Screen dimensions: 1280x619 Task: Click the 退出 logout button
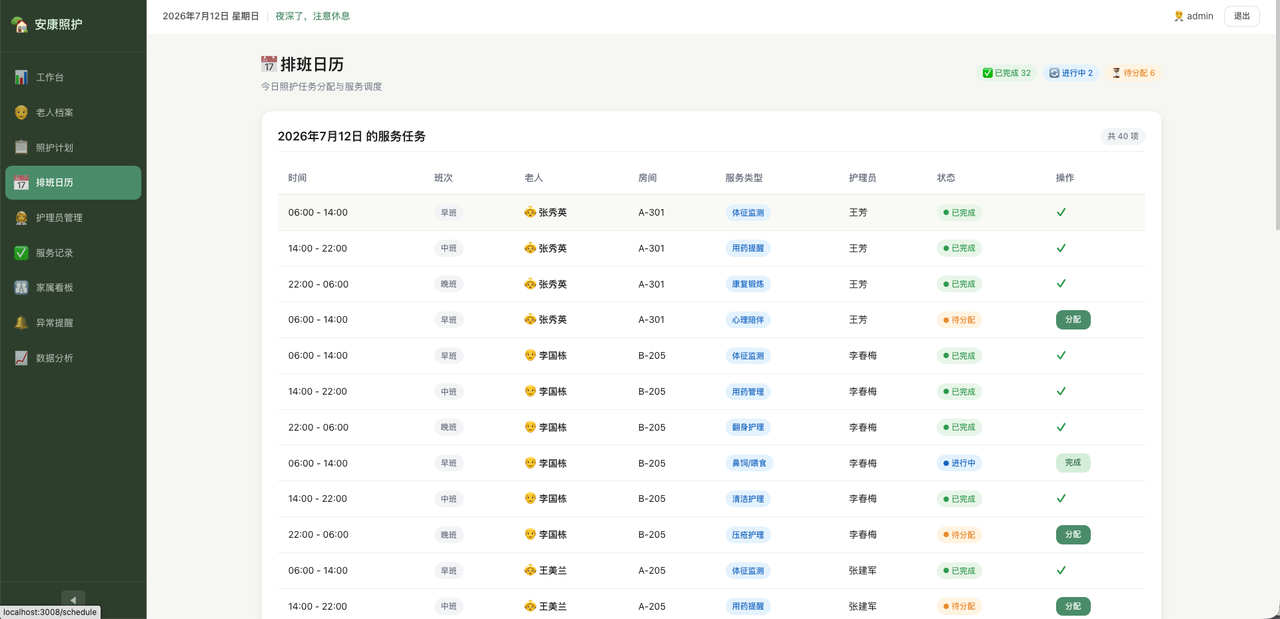click(x=1241, y=16)
